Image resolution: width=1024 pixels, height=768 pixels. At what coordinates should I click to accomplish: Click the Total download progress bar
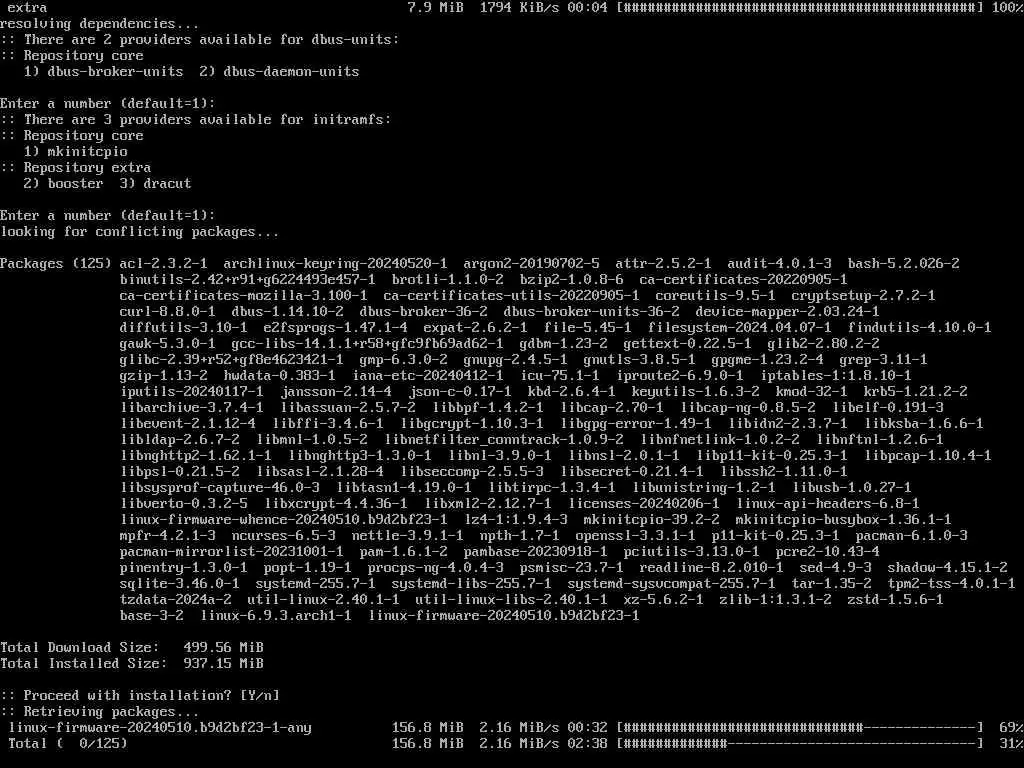pos(800,743)
